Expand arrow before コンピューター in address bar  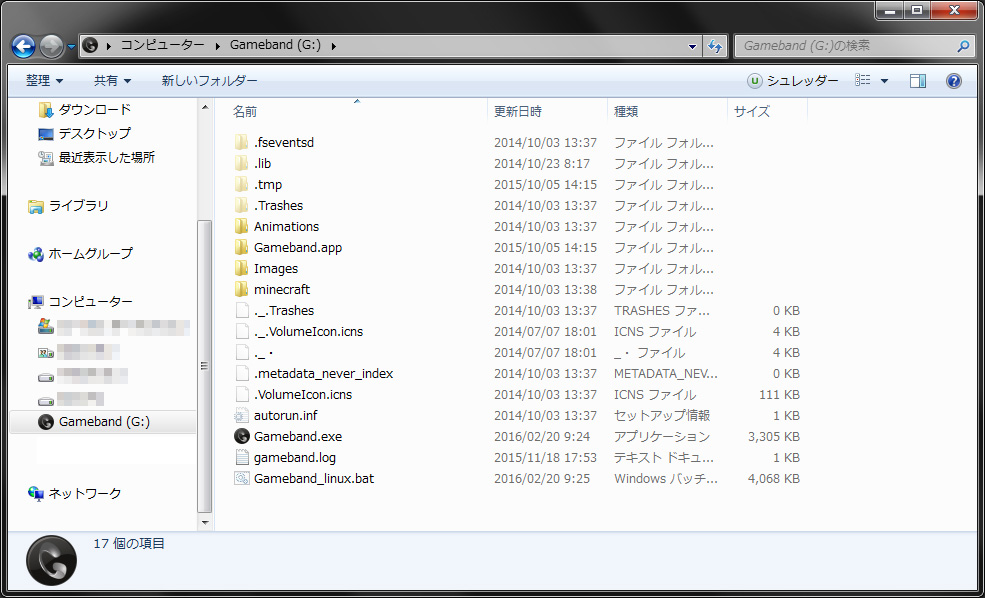click(x=109, y=46)
